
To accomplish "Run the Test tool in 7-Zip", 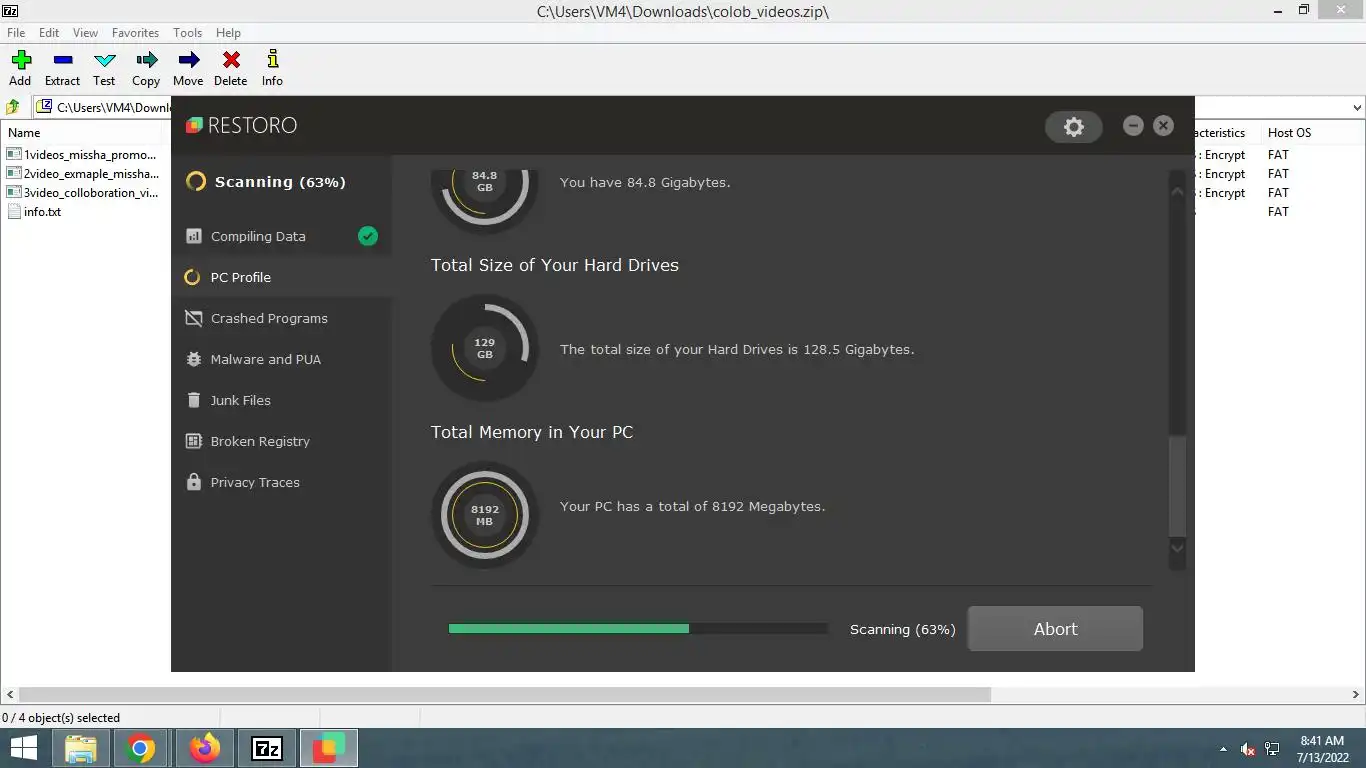I will click(x=104, y=60).
